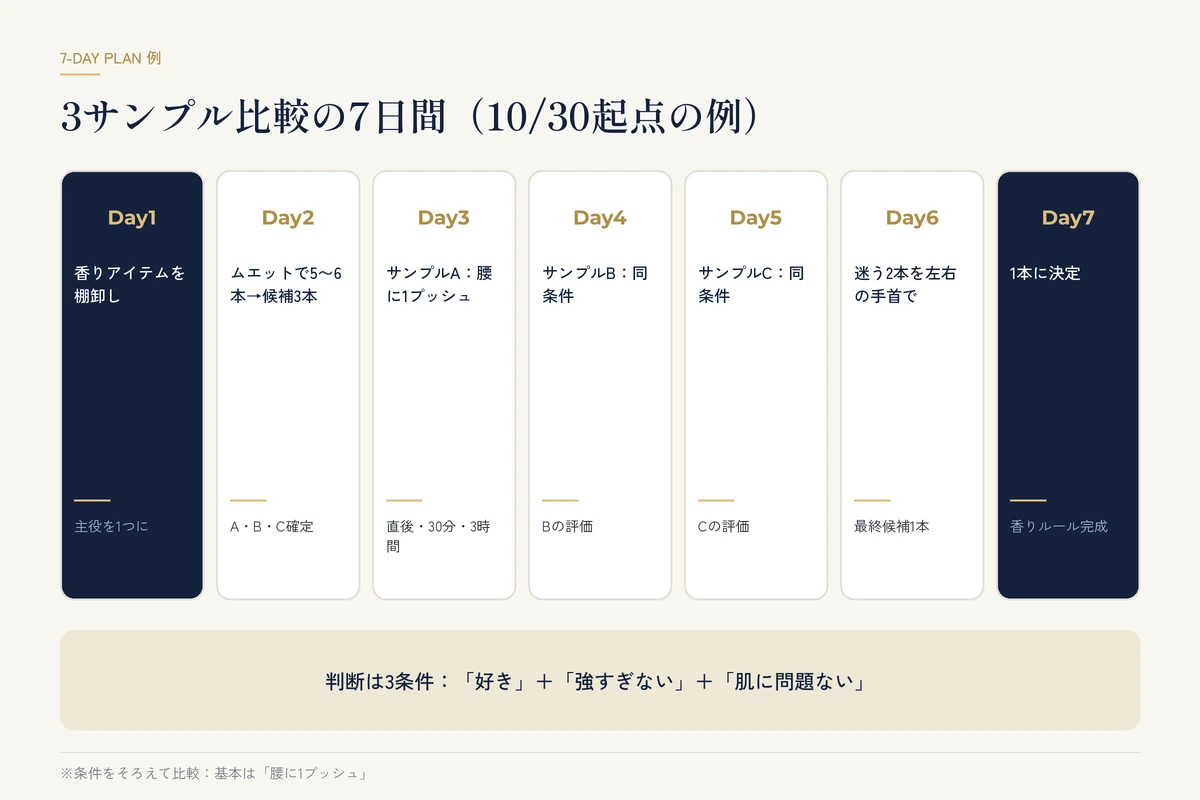Click the "7-DAY PLAN 例" label
This screenshot has height=800, width=1200.
(111, 58)
